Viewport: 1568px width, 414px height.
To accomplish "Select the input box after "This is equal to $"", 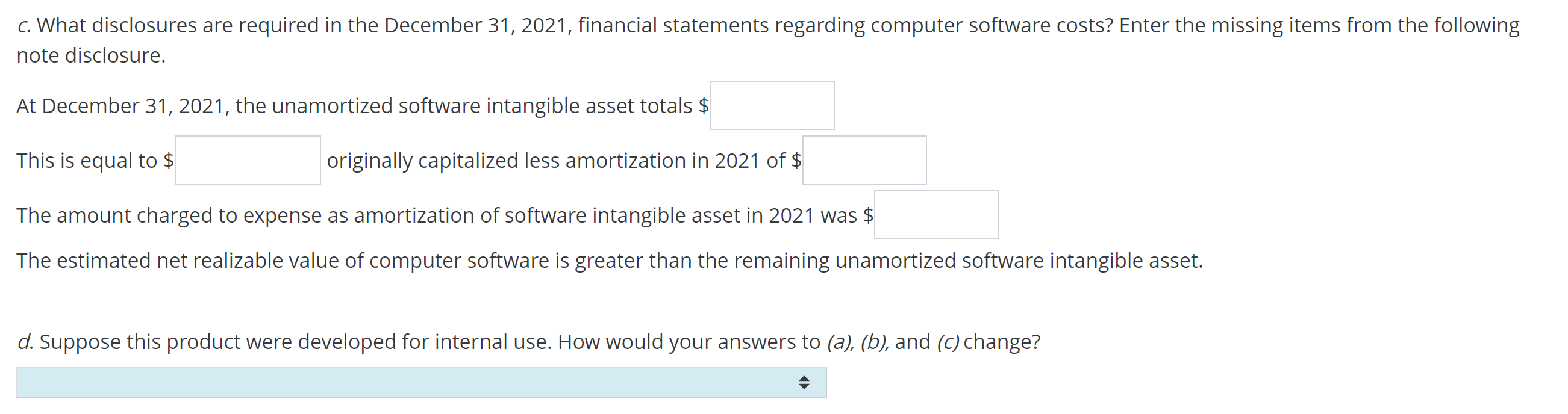I will 247,160.
